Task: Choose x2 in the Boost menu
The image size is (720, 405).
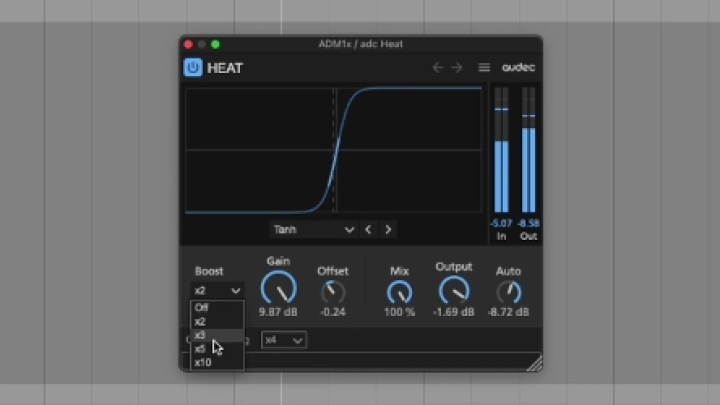Action: point(217,322)
